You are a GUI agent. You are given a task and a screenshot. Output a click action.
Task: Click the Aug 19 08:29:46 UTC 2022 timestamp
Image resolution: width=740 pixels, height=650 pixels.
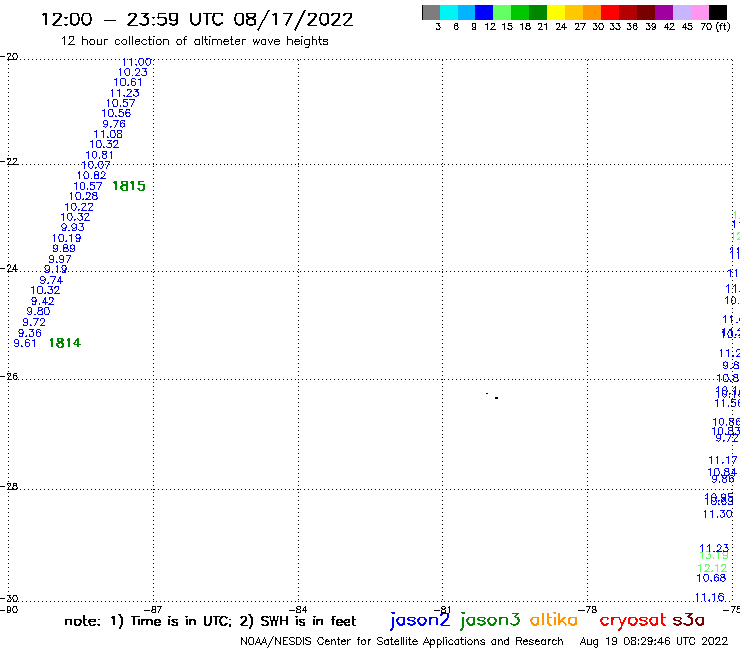tap(654, 642)
